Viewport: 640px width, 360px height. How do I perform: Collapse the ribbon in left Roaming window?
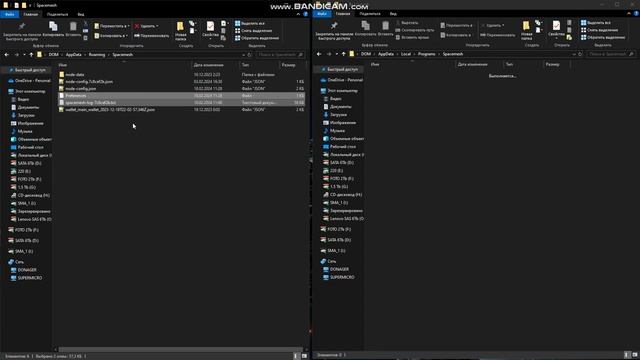click(x=298, y=14)
